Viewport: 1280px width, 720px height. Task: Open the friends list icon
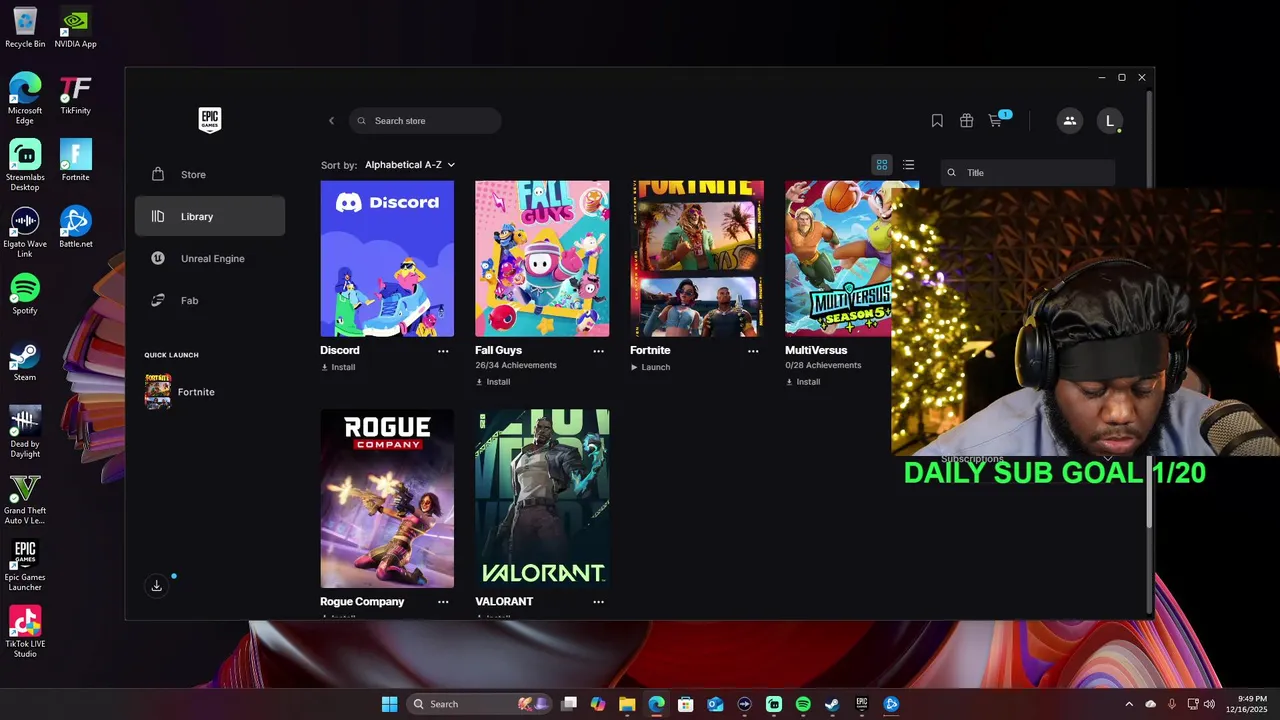(1069, 121)
